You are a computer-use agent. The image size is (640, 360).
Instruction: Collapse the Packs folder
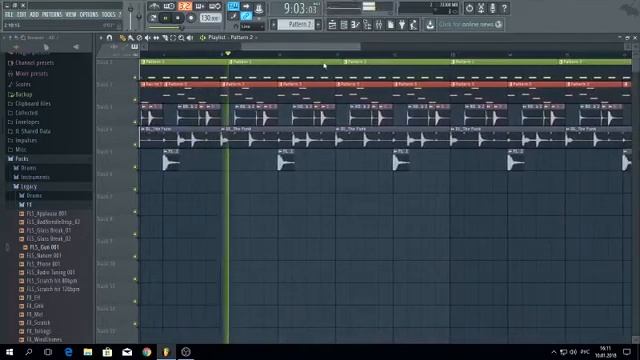(18, 158)
